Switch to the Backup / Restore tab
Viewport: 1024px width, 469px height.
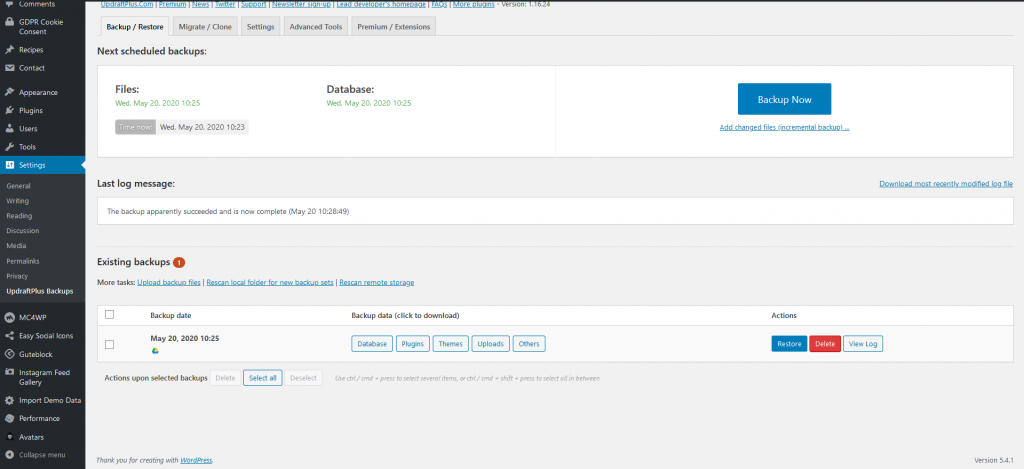[135, 27]
